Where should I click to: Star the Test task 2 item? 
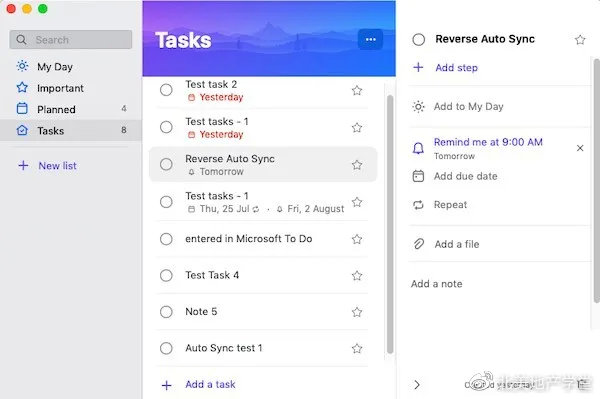[x=357, y=90]
